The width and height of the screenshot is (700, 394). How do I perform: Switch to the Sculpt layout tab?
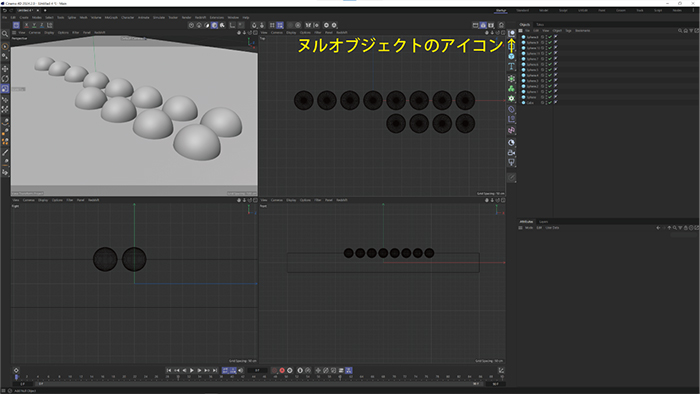pyautogui.click(x=563, y=10)
